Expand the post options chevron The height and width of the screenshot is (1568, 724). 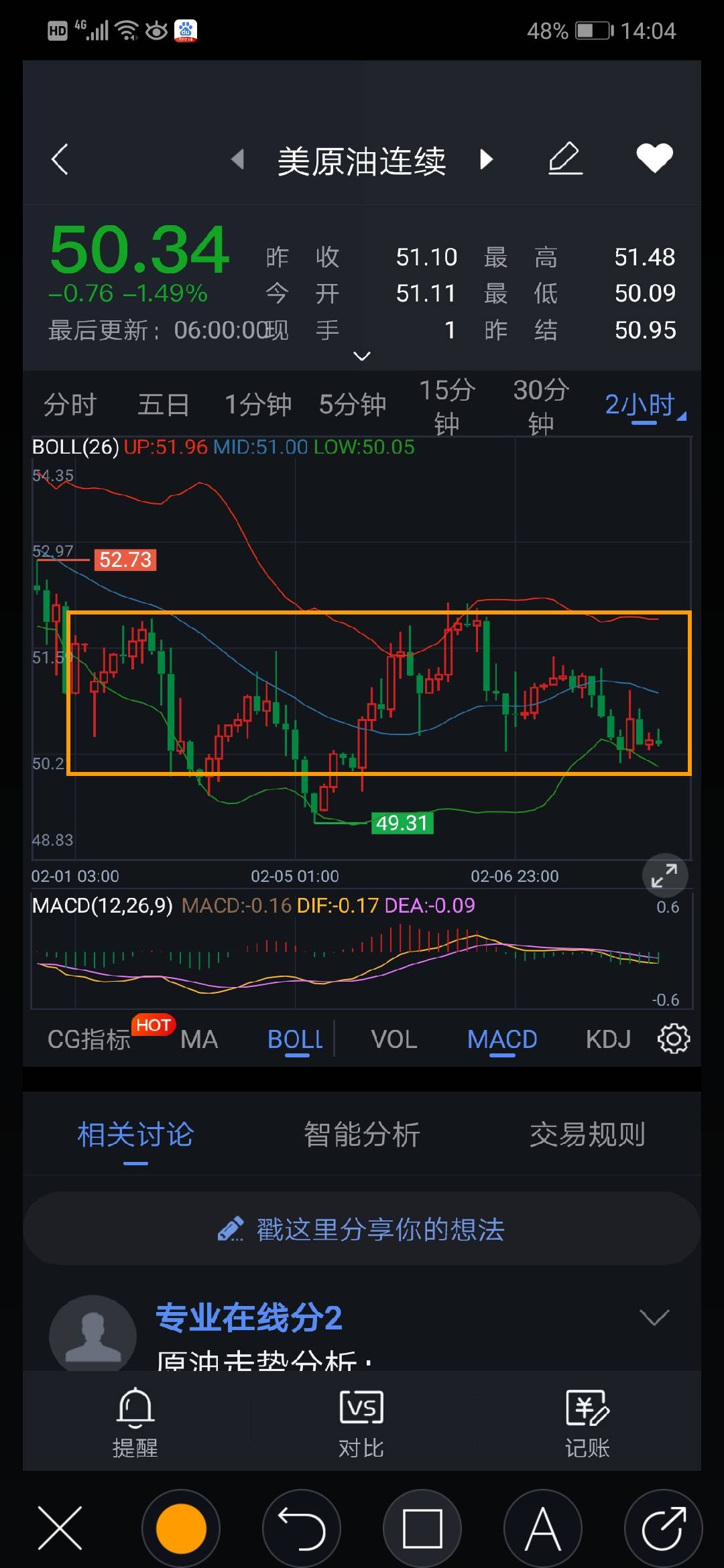[x=654, y=1317]
